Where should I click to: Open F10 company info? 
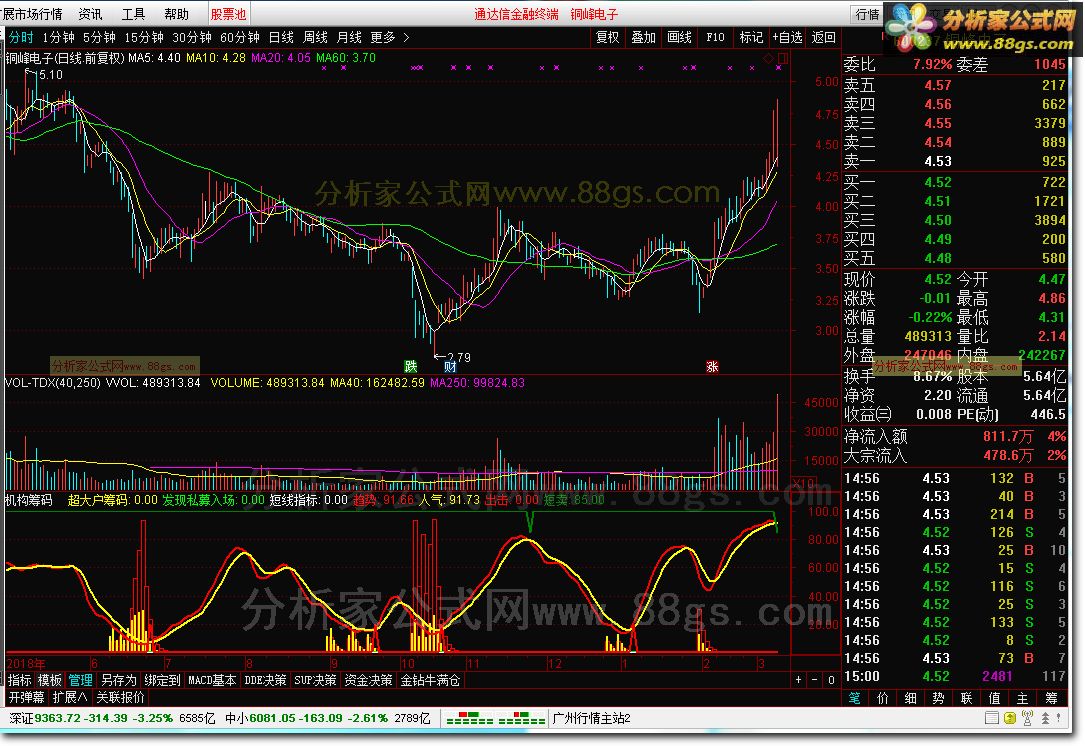[715, 37]
